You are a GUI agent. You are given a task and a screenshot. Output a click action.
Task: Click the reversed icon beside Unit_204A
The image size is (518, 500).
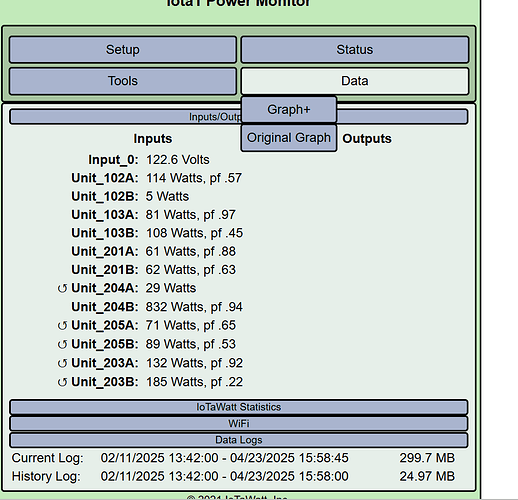[x=62, y=288]
